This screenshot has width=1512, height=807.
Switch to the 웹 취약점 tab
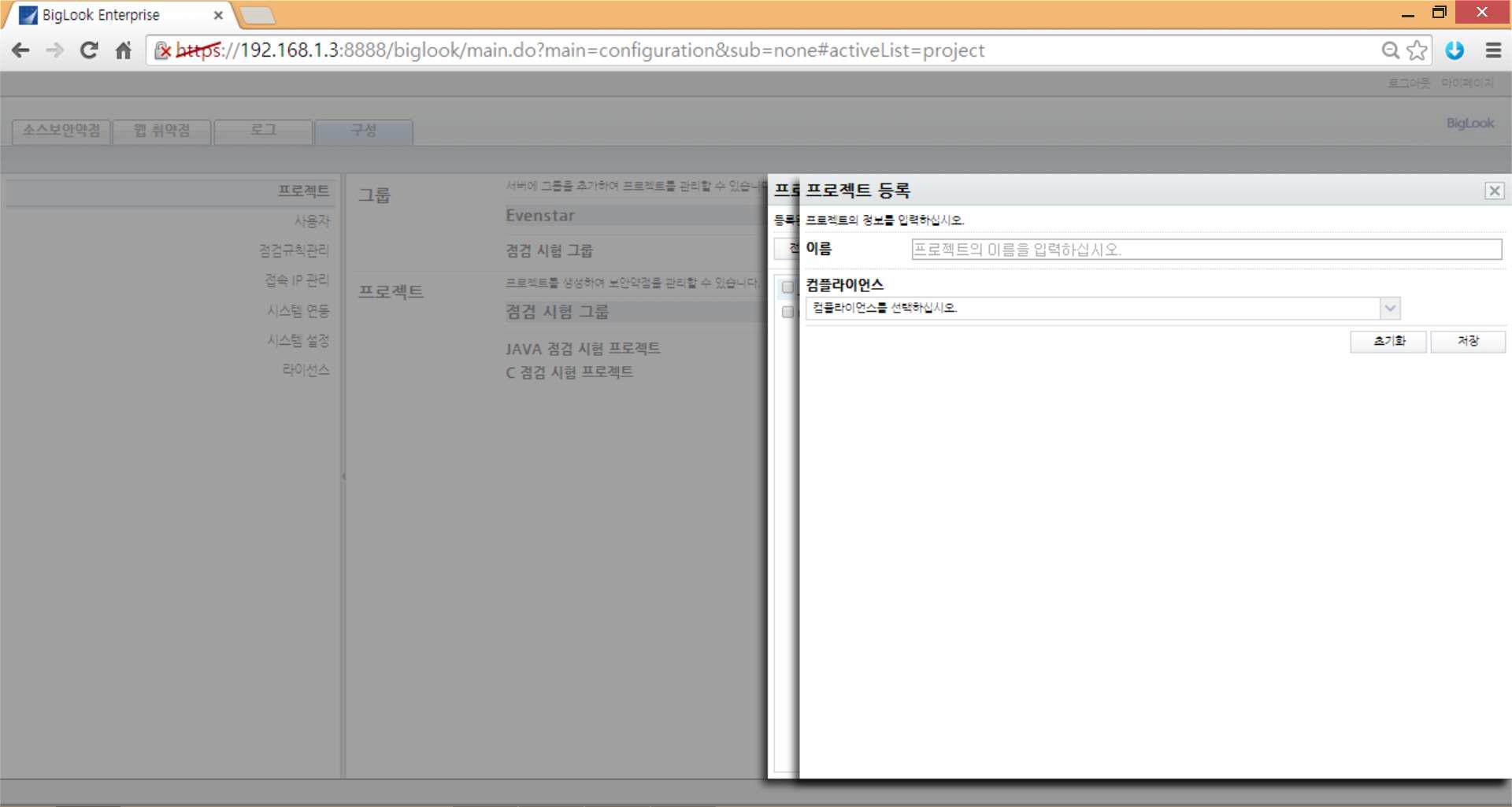[x=162, y=131]
